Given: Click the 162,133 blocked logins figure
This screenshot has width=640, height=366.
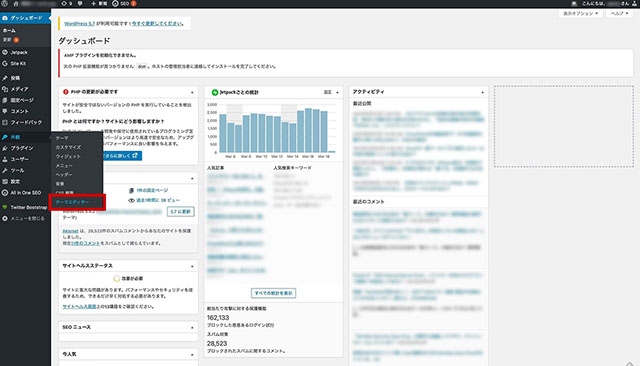Looking at the screenshot, I should pyautogui.click(x=218, y=318).
